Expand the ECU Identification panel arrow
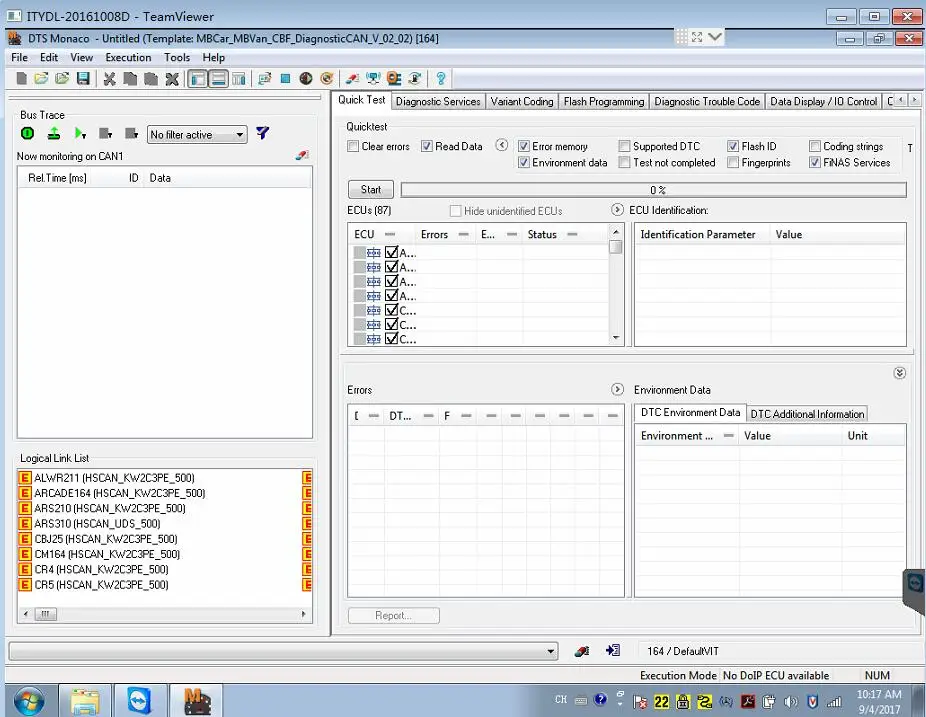The width and height of the screenshot is (926, 717). (618, 211)
